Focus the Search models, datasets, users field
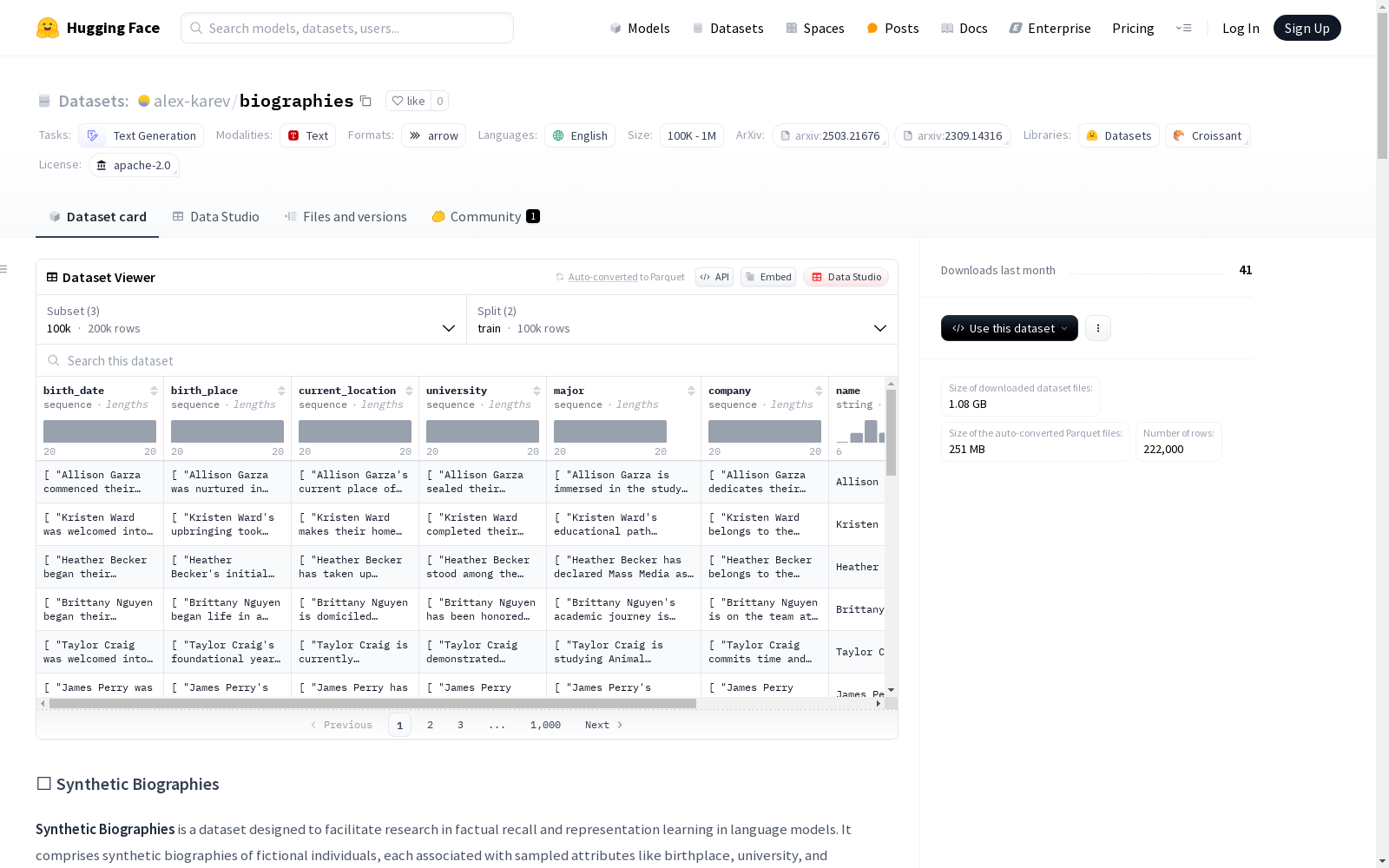The width and height of the screenshot is (1389, 868). point(347,28)
